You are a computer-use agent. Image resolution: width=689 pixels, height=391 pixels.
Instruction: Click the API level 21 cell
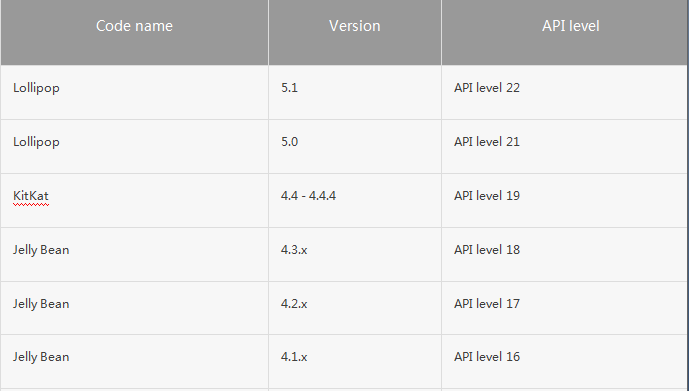pyautogui.click(x=564, y=146)
